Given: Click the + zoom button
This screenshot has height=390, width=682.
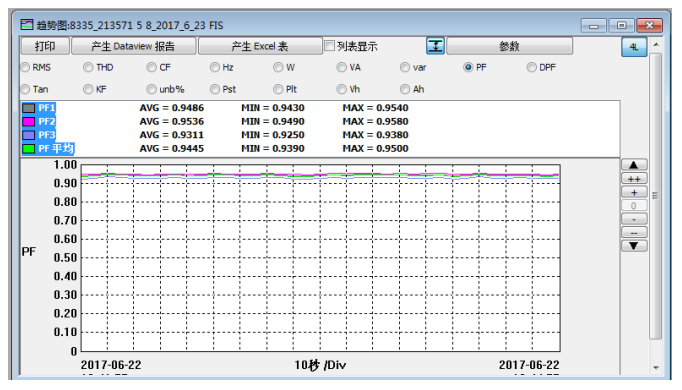Looking at the screenshot, I should tap(634, 192).
